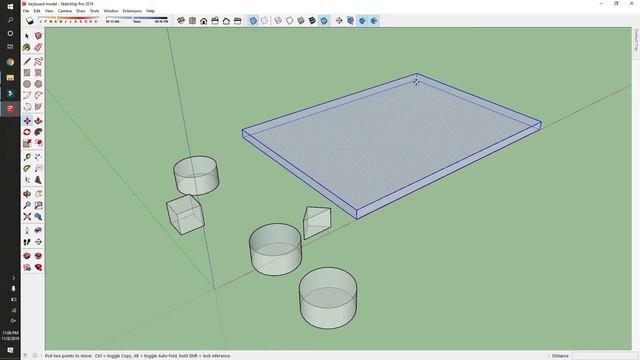Open the Windows Start menu
This screenshot has height=360, width=640.
[x=10, y=7]
